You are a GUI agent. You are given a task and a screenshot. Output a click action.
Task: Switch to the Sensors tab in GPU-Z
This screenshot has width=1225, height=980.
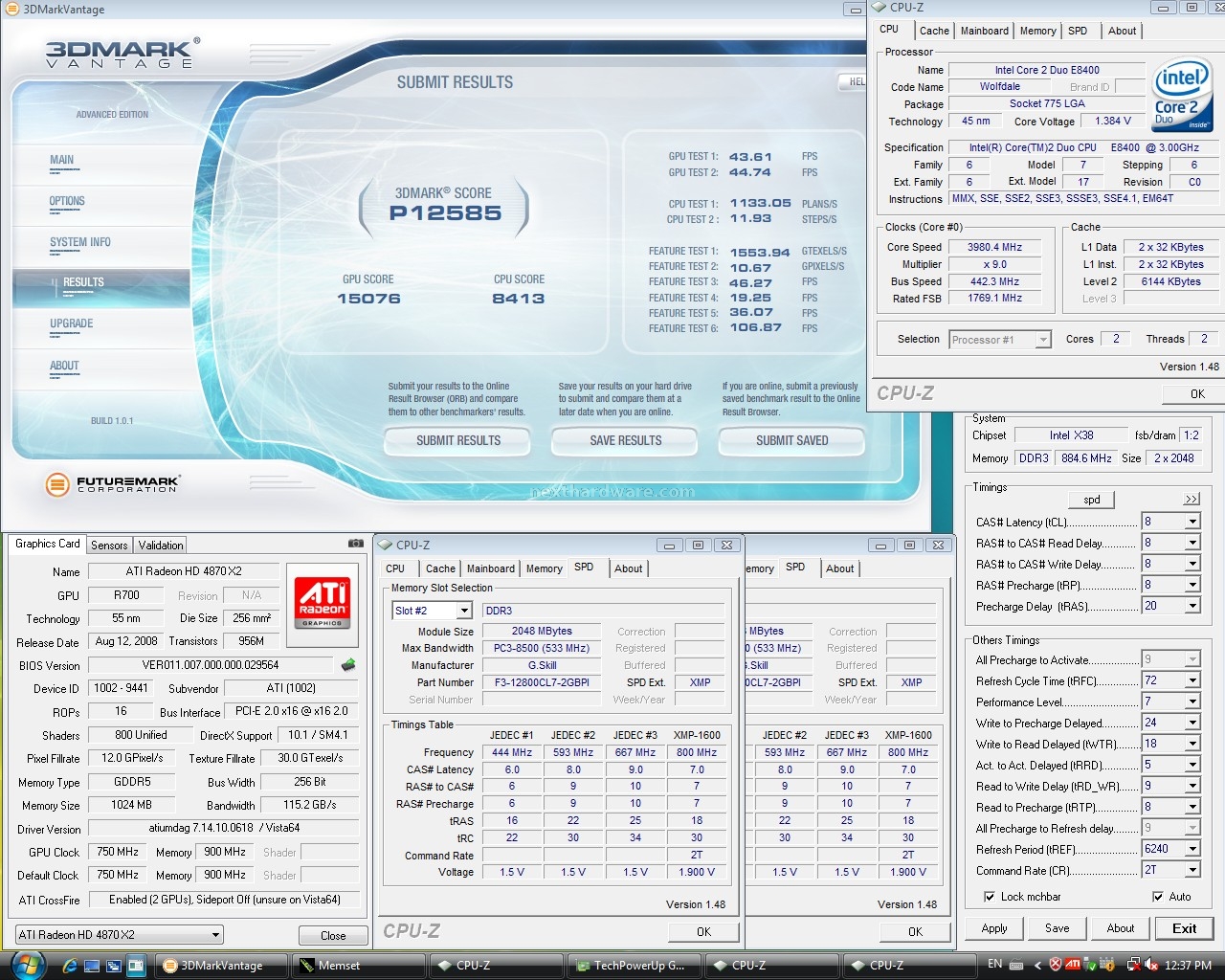tap(109, 545)
